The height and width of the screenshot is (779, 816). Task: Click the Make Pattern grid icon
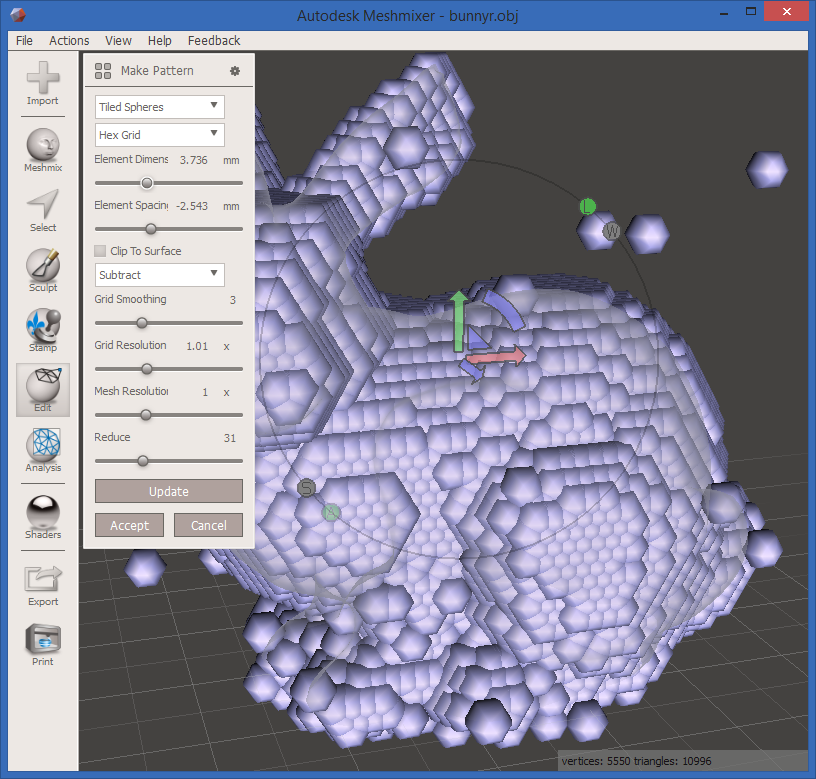click(103, 71)
